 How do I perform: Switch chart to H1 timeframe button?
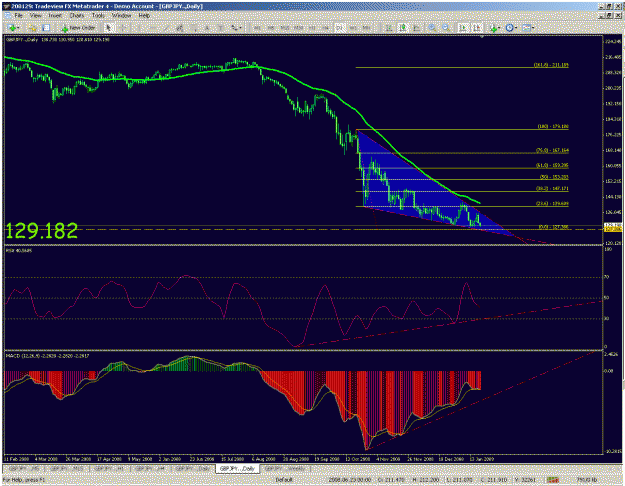pos(312,28)
